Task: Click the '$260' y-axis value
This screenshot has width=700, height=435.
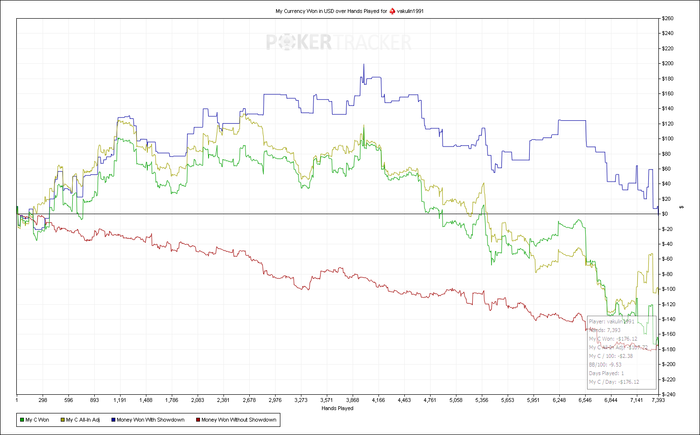Action: [668, 18]
